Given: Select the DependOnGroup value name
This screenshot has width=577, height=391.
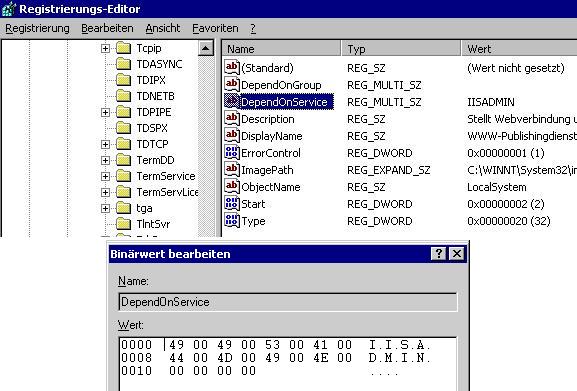Looking at the screenshot, I should tap(281, 85).
